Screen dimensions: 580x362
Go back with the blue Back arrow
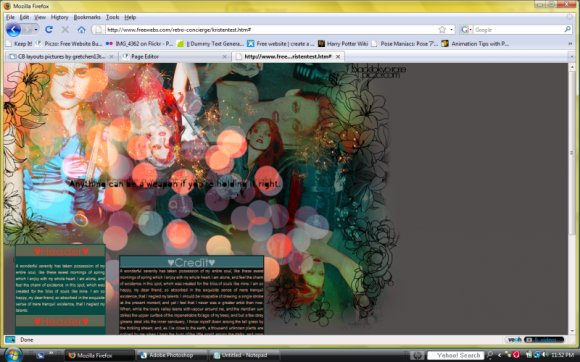point(13,30)
